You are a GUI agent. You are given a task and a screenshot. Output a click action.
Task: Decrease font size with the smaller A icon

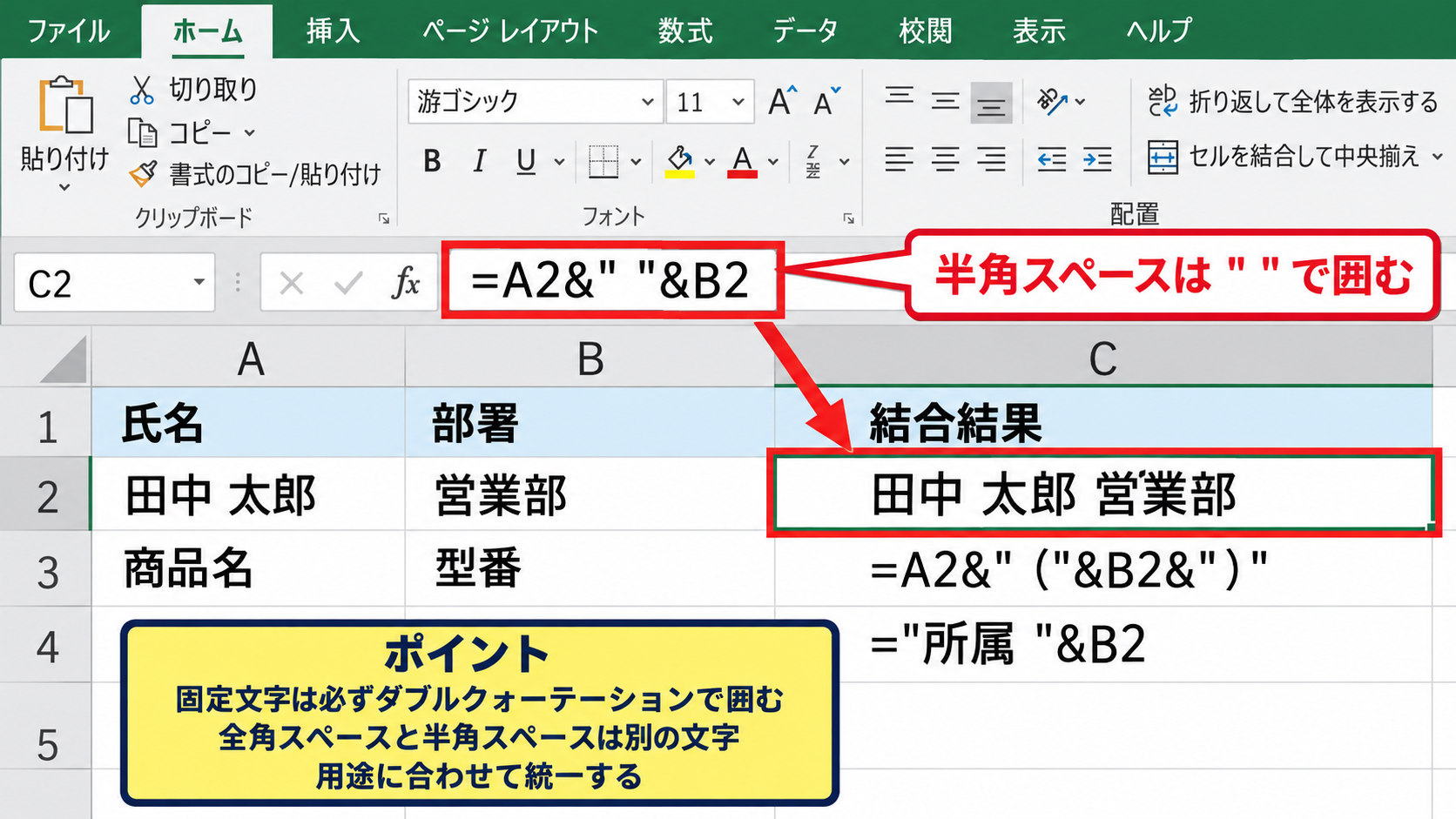827,102
